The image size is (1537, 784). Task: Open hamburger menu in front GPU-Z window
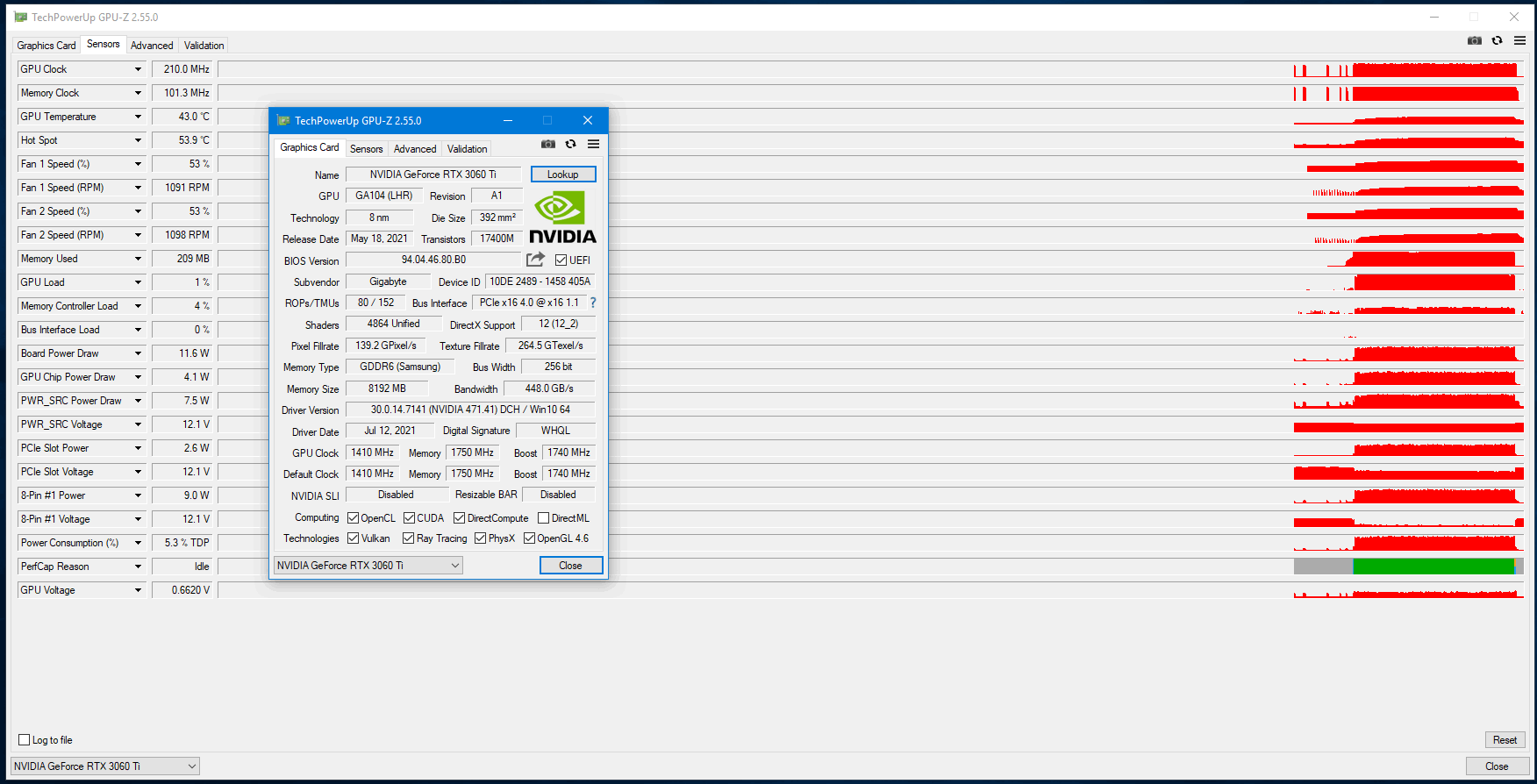(594, 144)
